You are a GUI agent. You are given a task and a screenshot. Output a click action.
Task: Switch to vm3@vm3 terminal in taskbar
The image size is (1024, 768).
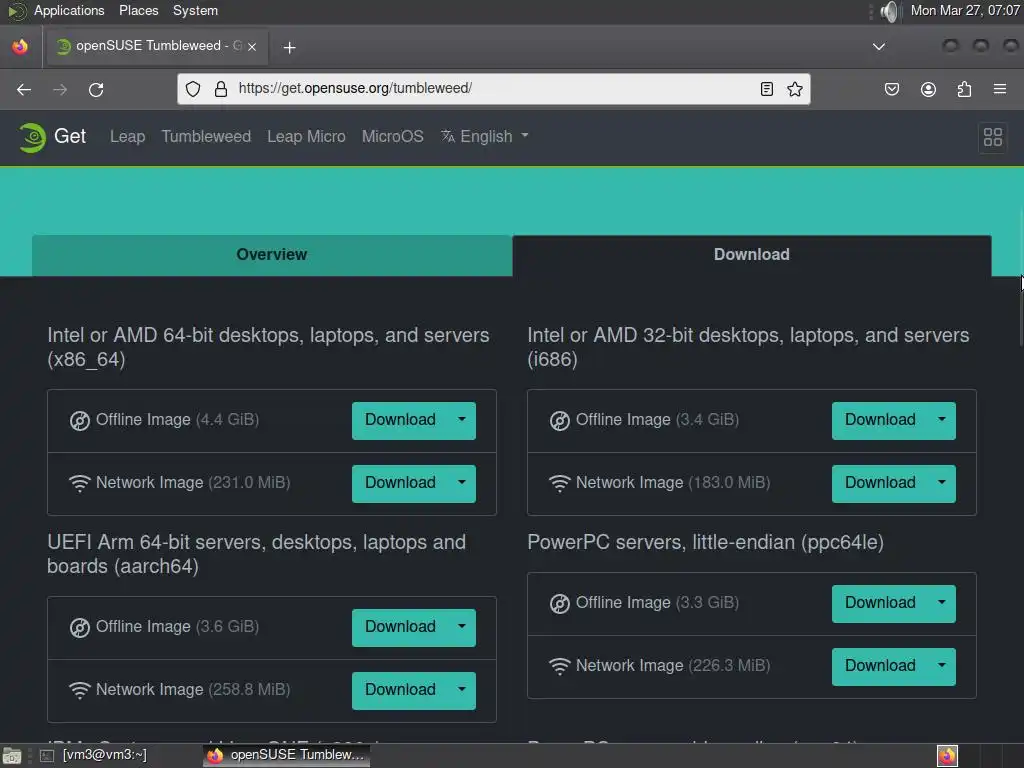click(95, 755)
